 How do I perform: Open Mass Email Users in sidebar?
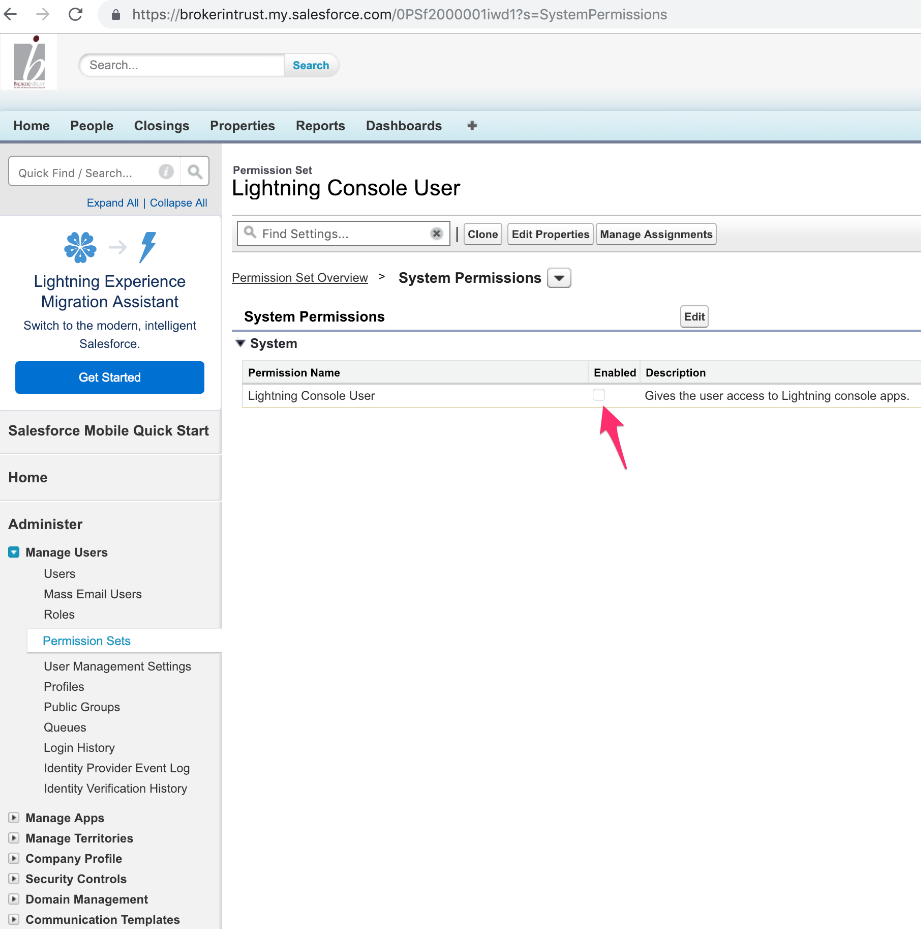click(x=92, y=594)
